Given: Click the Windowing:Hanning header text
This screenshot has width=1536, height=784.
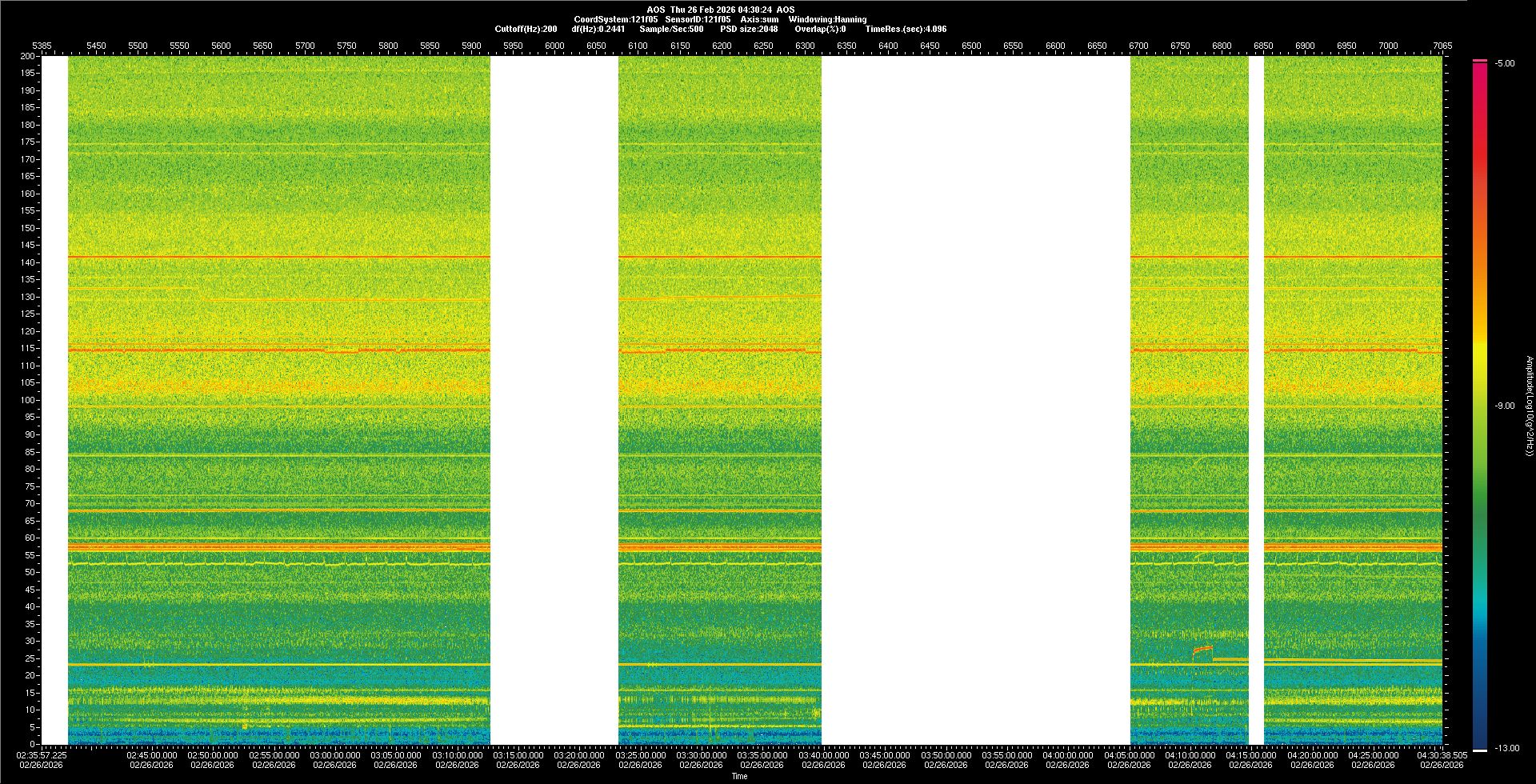Looking at the screenshot, I should (827, 19).
